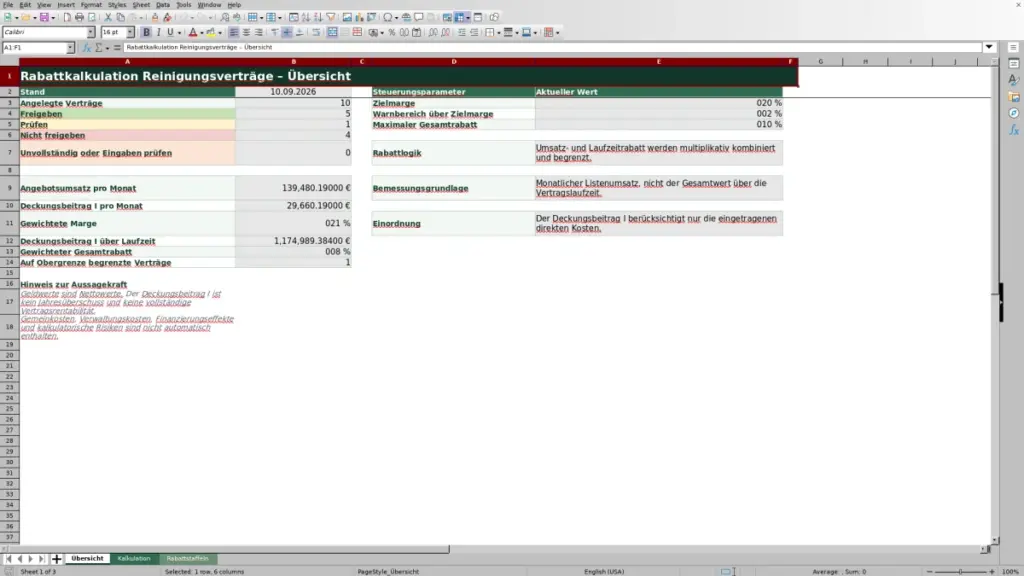This screenshot has height=576, width=1024.
Task: Insert a chart via toolbar icon
Action: (x=359, y=17)
